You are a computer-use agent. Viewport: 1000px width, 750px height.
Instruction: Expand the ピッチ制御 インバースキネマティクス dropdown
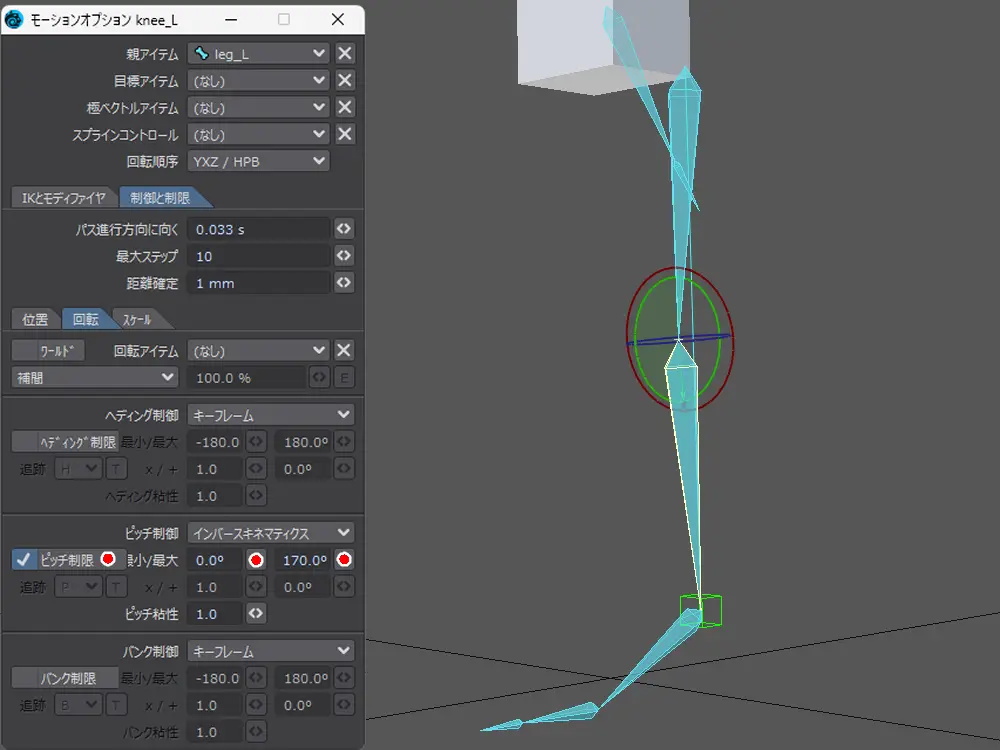coord(270,533)
